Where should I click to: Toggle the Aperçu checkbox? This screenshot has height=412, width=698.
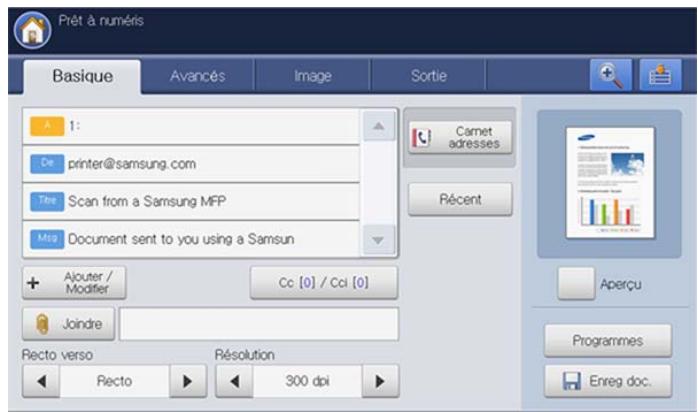click(x=576, y=283)
